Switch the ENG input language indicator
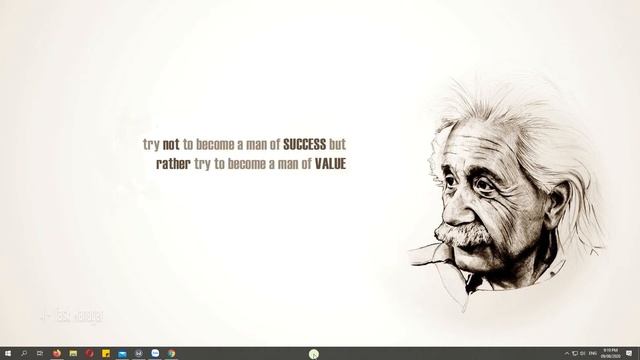The height and width of the screenshot is (360, 640). (x=593, y=353)
